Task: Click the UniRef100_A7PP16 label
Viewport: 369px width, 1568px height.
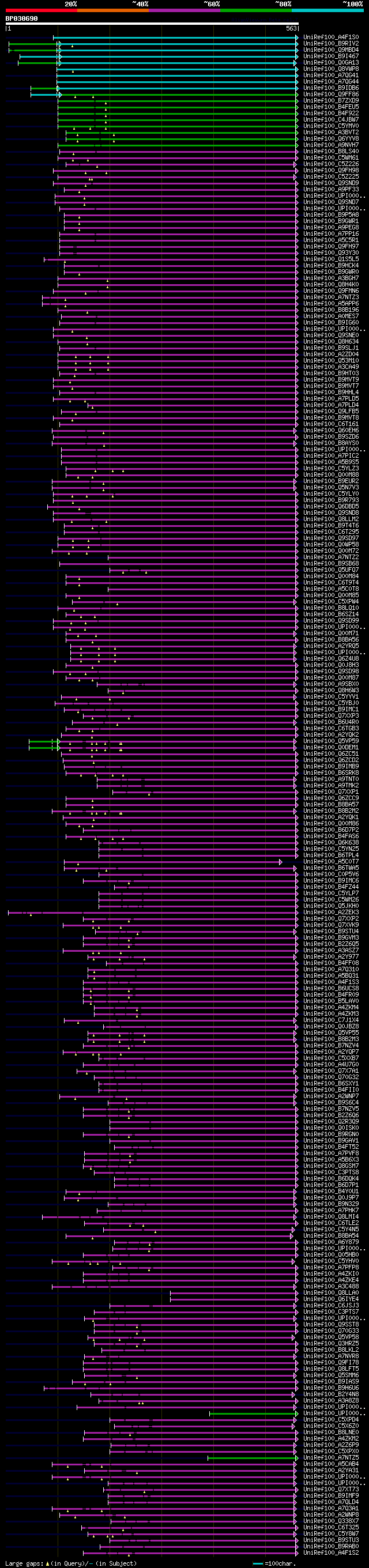Action: coord(332,233)
